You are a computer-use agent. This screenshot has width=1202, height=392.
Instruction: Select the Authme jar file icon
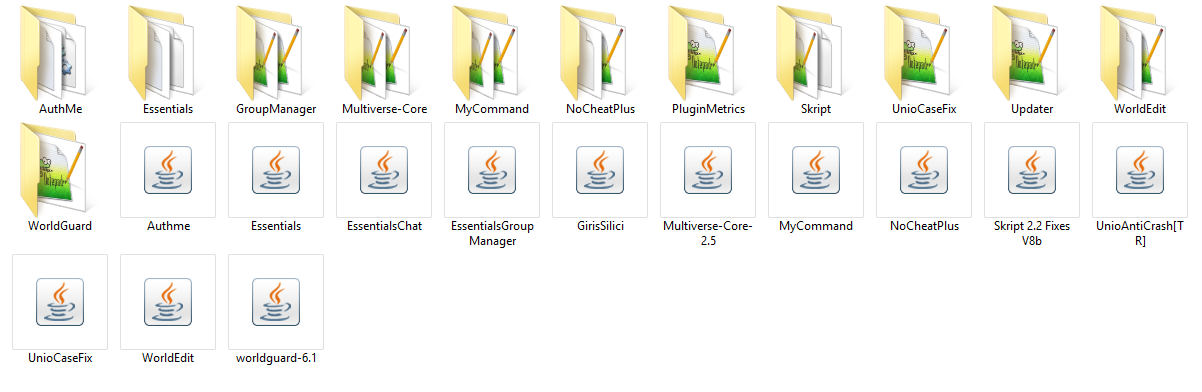(167, 169)
